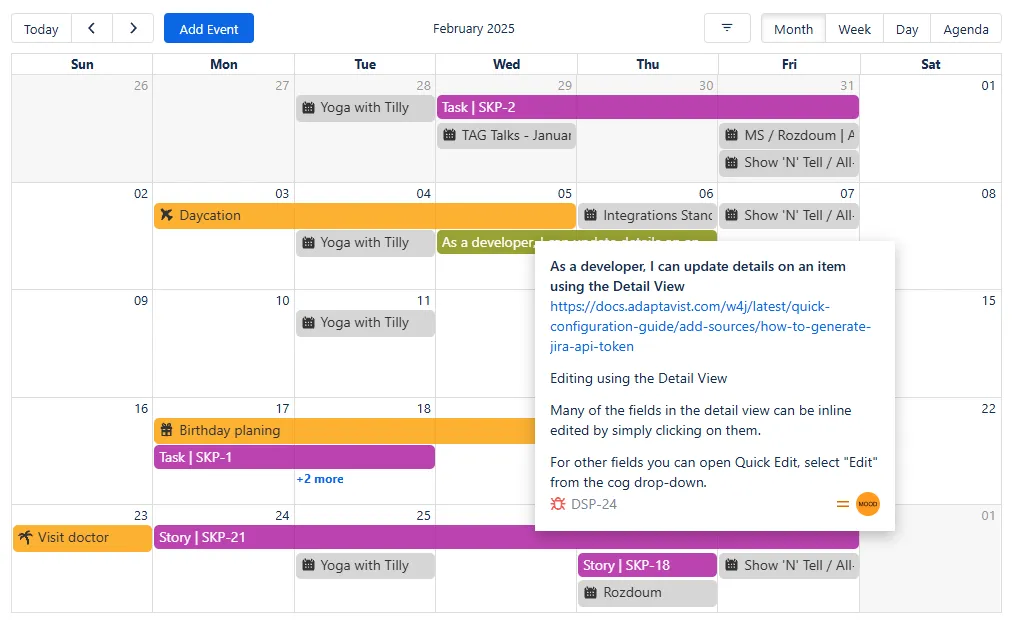The height and width of the screenshot is (627, 1013).
Task: Click Add Event button
Action: click(209, 28)
